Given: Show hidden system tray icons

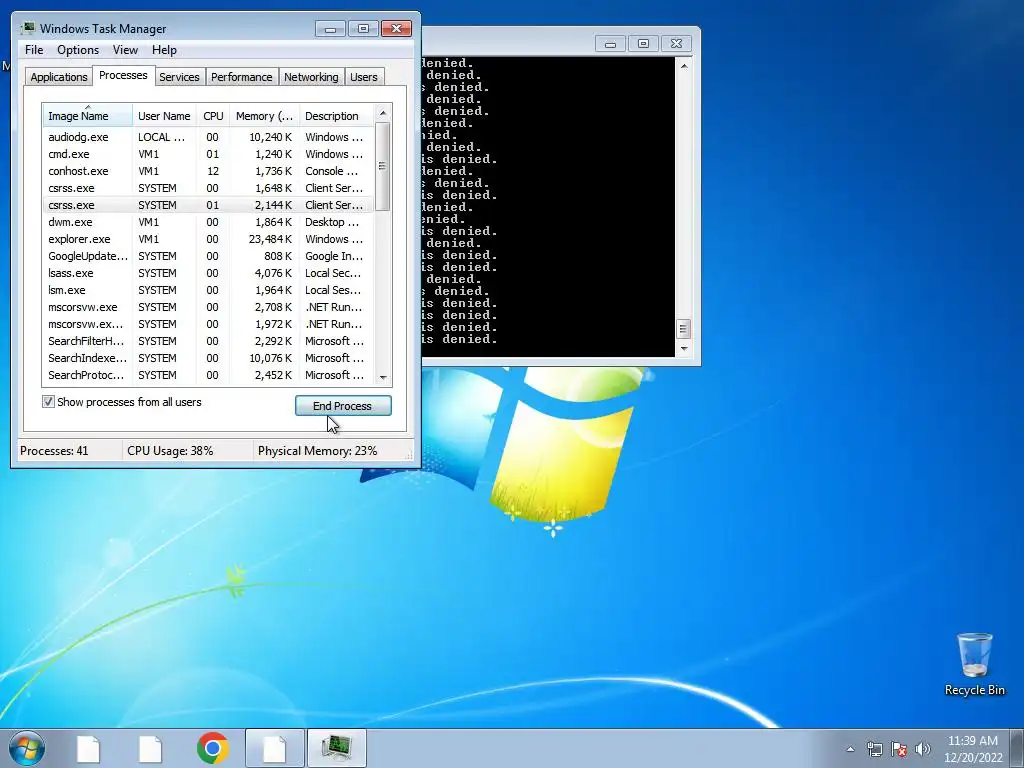Looking at the screenshot, I should (x=850, y=749).
